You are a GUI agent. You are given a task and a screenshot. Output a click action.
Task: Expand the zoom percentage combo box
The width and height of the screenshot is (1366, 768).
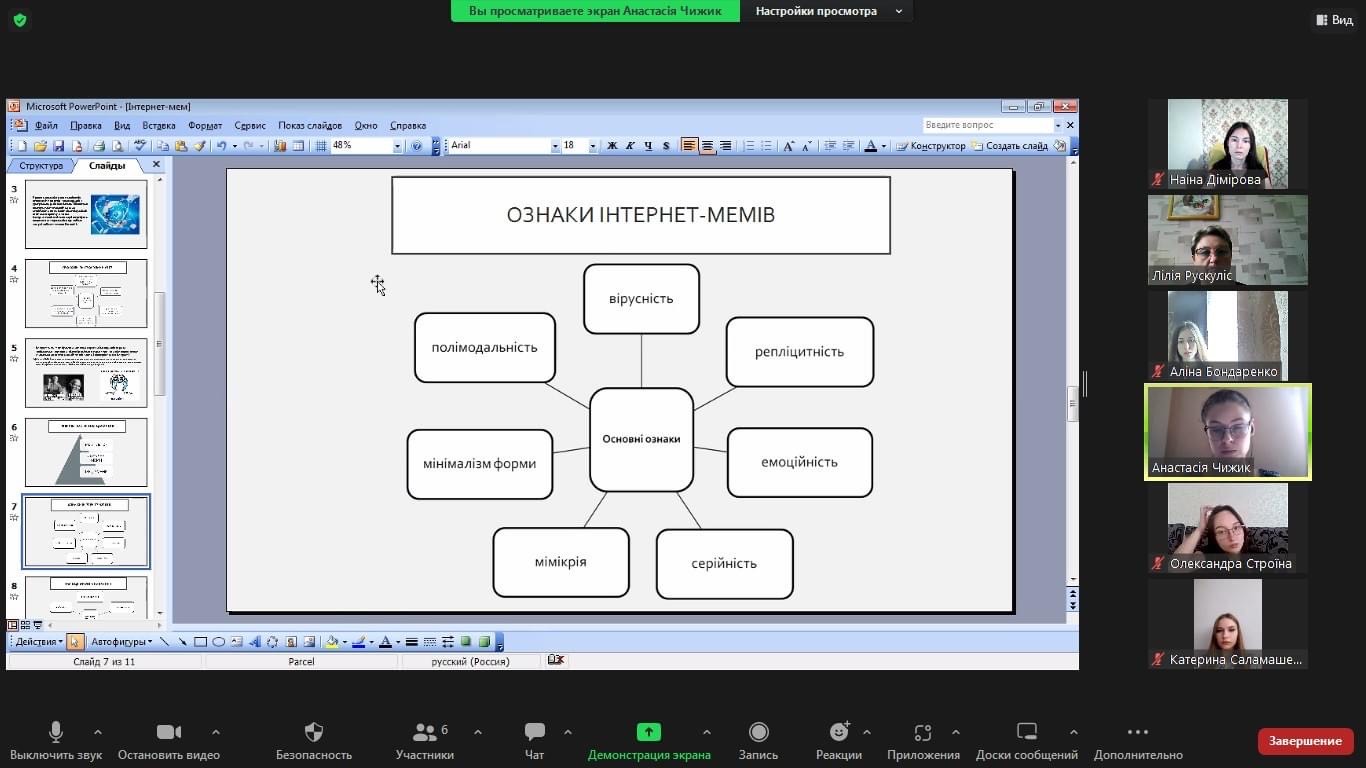point(397,146)
